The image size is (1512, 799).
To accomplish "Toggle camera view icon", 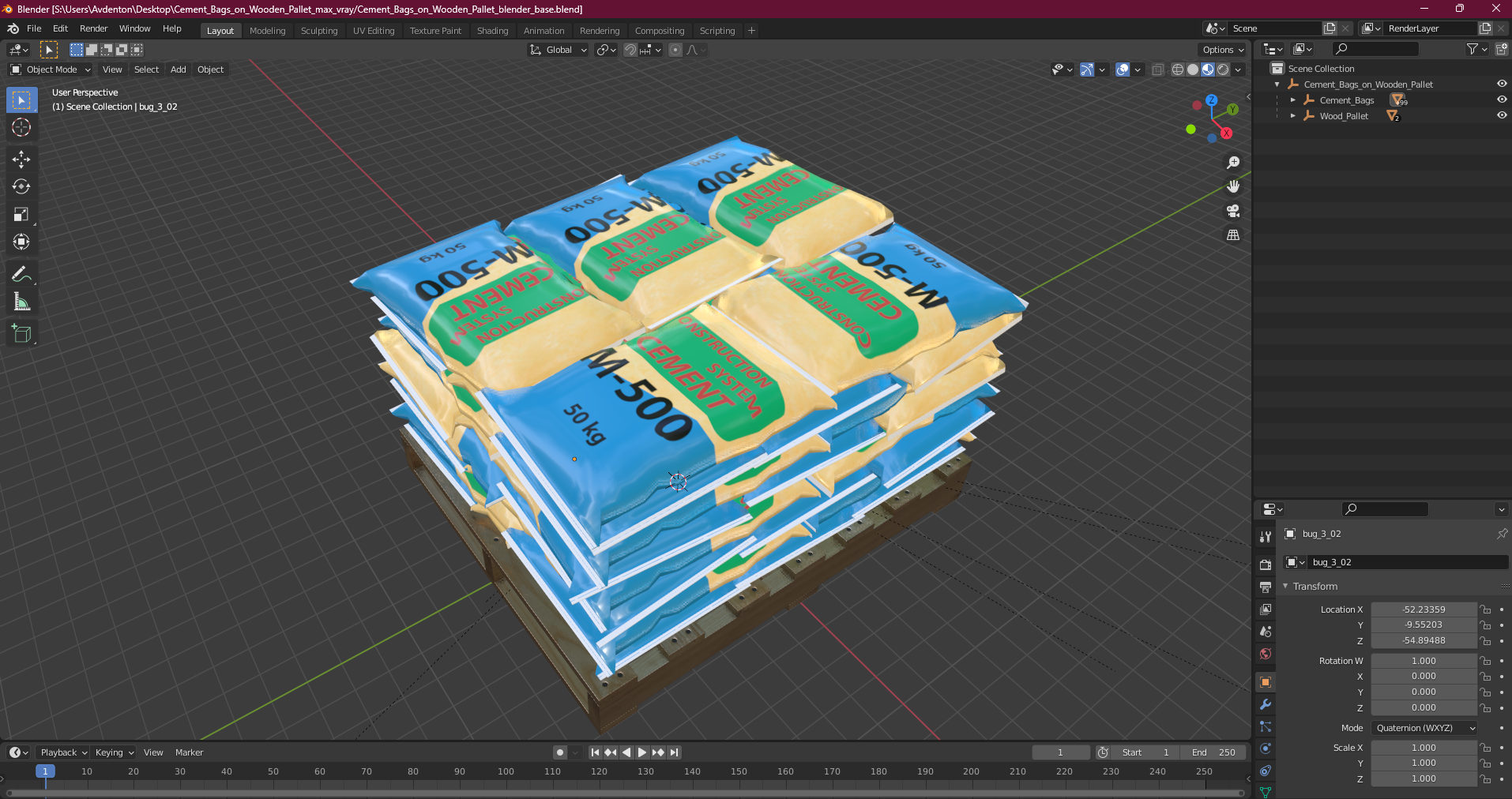I will click(x=1232, y=211).
